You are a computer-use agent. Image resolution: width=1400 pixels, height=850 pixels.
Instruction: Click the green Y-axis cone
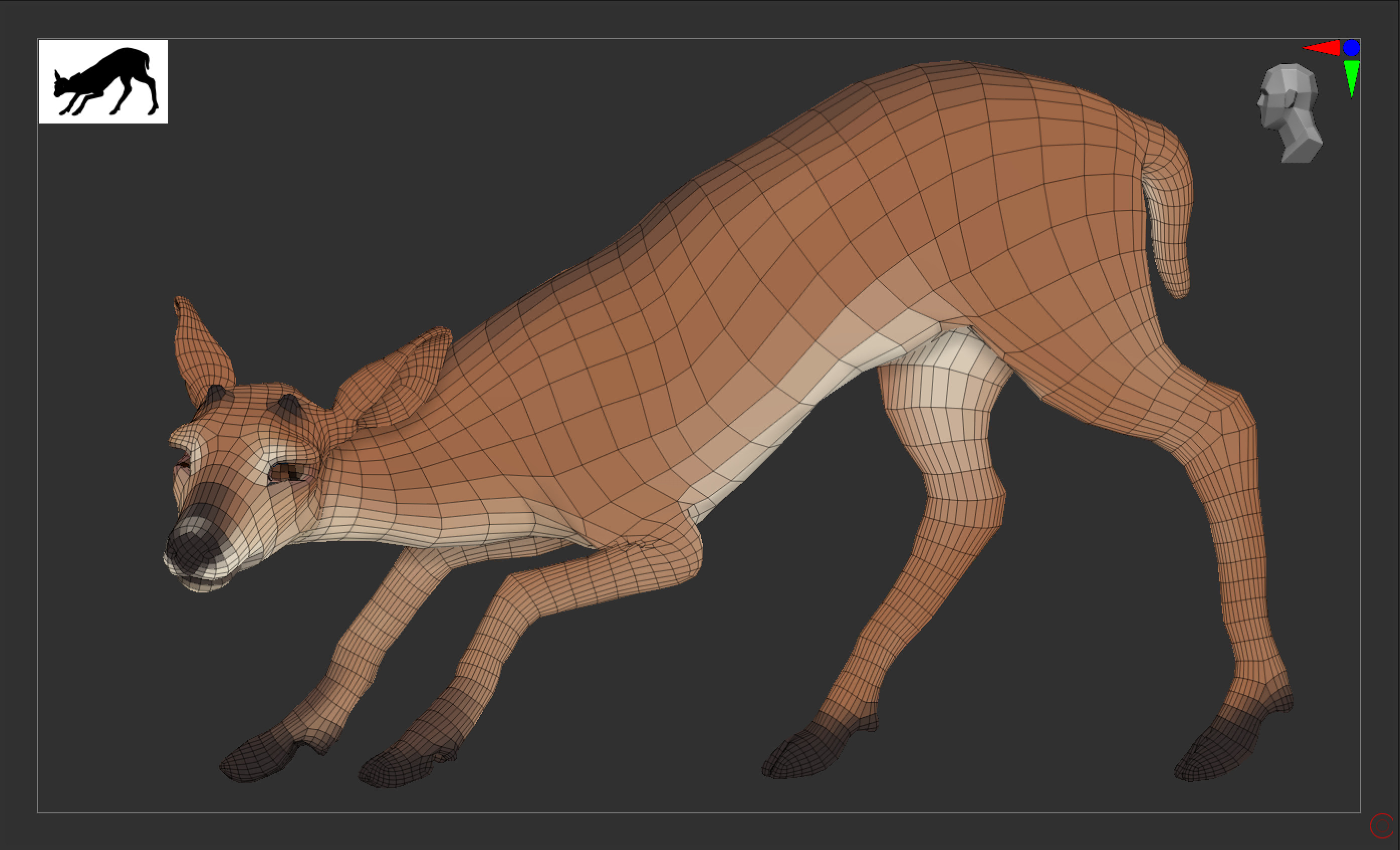(1351, 78)
